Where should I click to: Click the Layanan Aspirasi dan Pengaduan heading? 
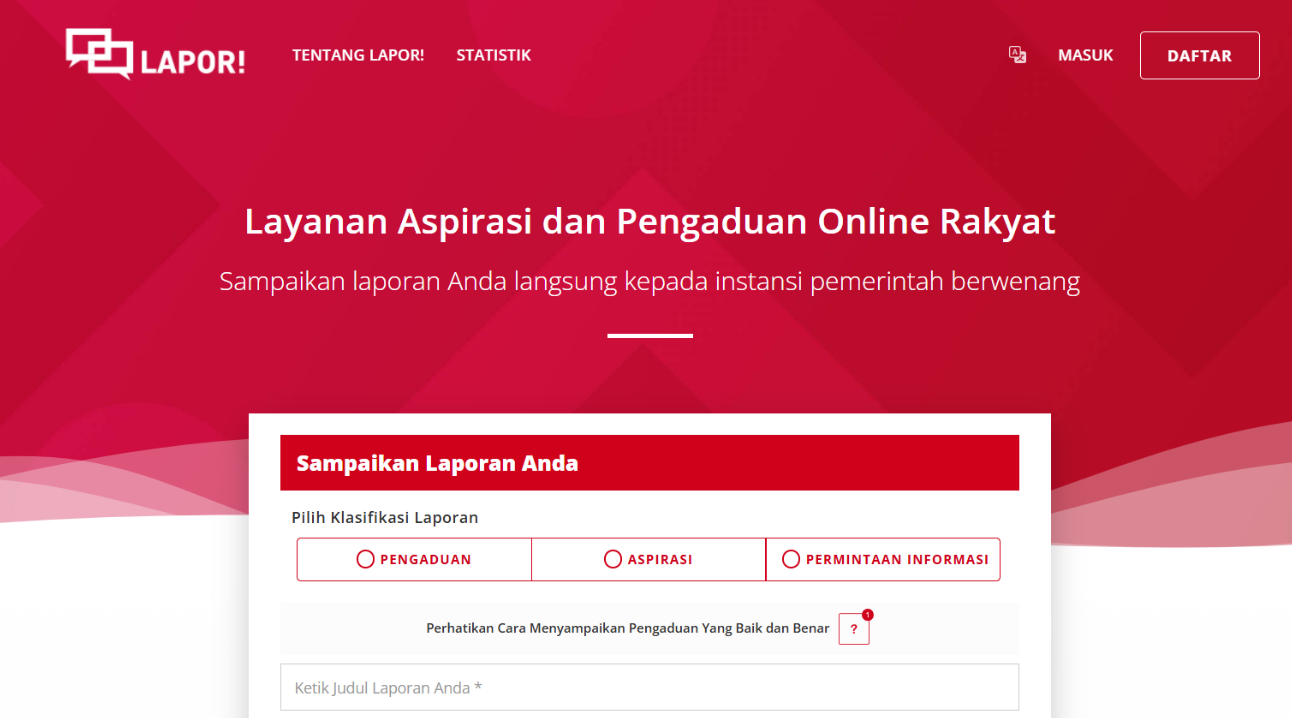point(649,221)
